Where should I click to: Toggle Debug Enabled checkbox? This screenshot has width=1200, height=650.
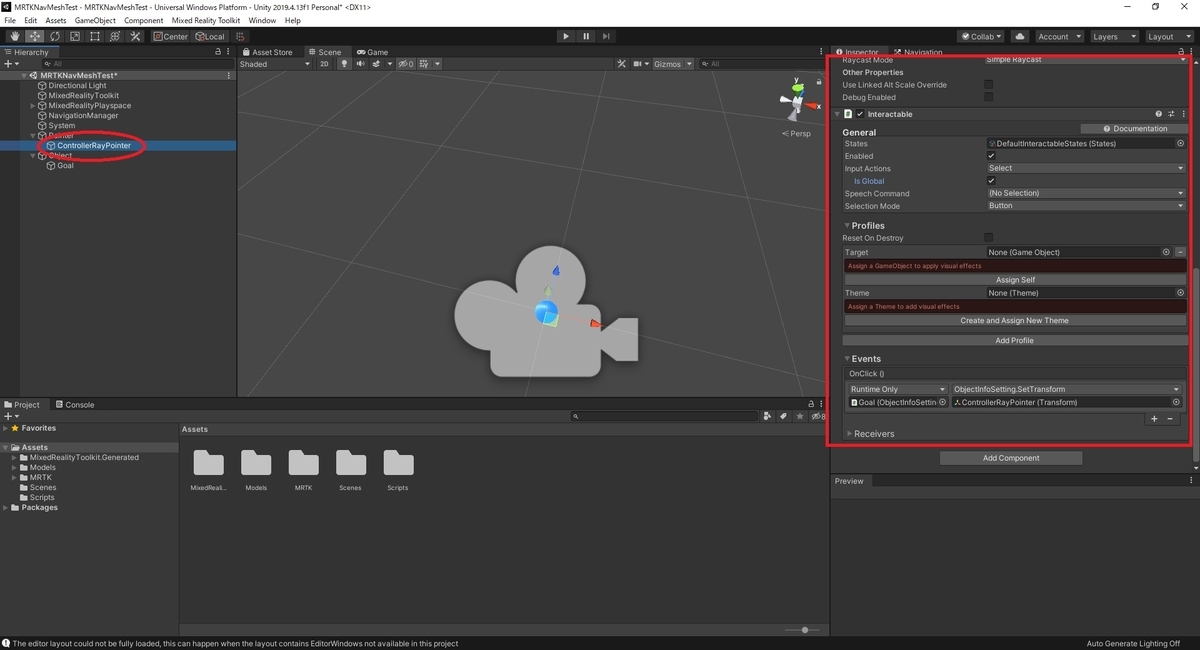click(989, 97)
